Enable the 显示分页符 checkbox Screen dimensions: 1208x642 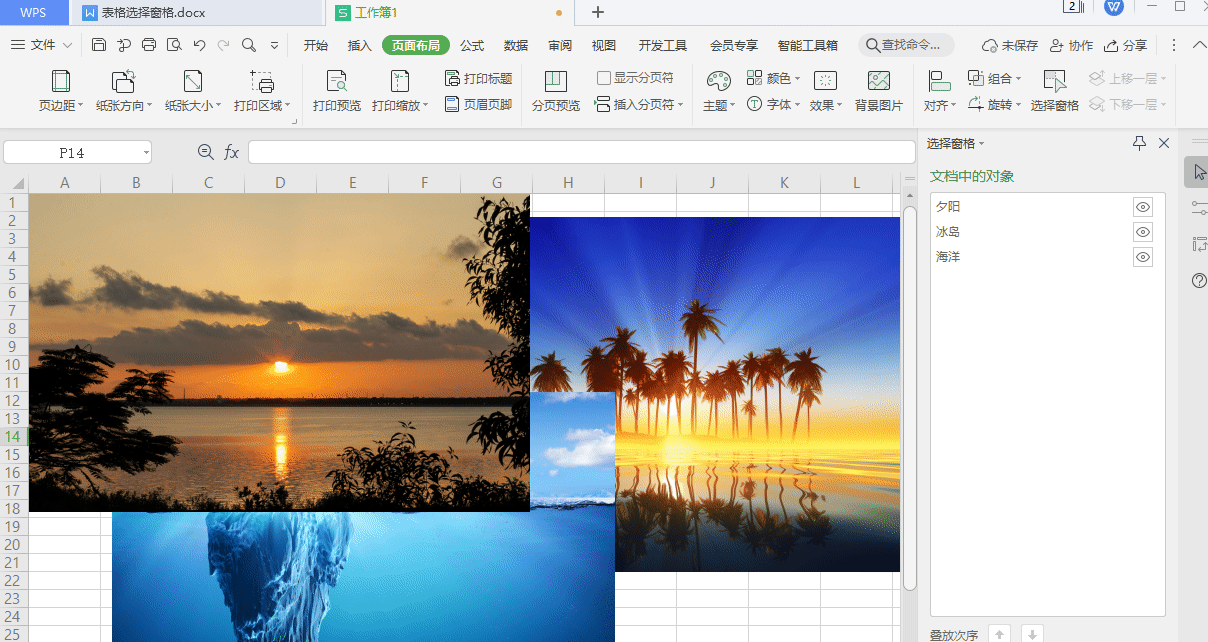click(603, 78)
